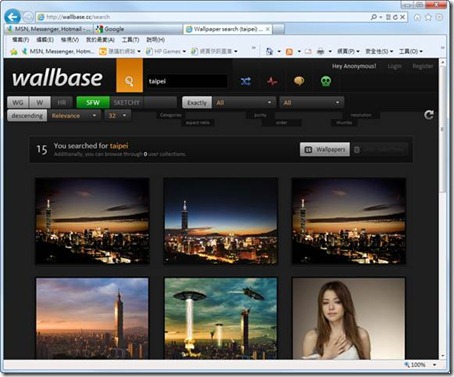This screenshot has height=377, width=454.
Task: Click the home page icon in command bar
Action: pos(270,51)
